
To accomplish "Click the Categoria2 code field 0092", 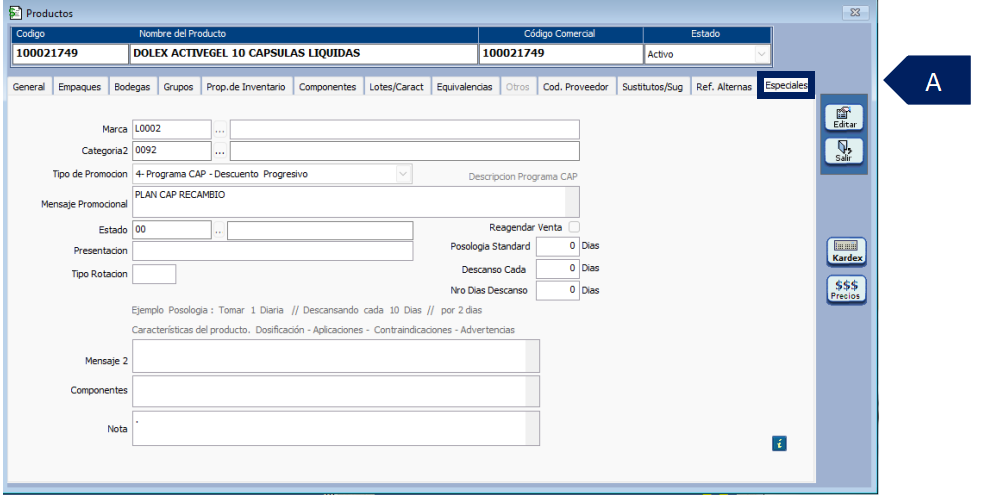I will coord(172,151).
